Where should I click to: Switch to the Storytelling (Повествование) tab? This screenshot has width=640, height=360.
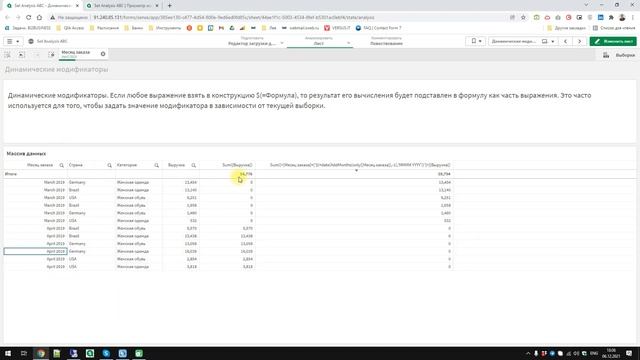tap(386, 41)
